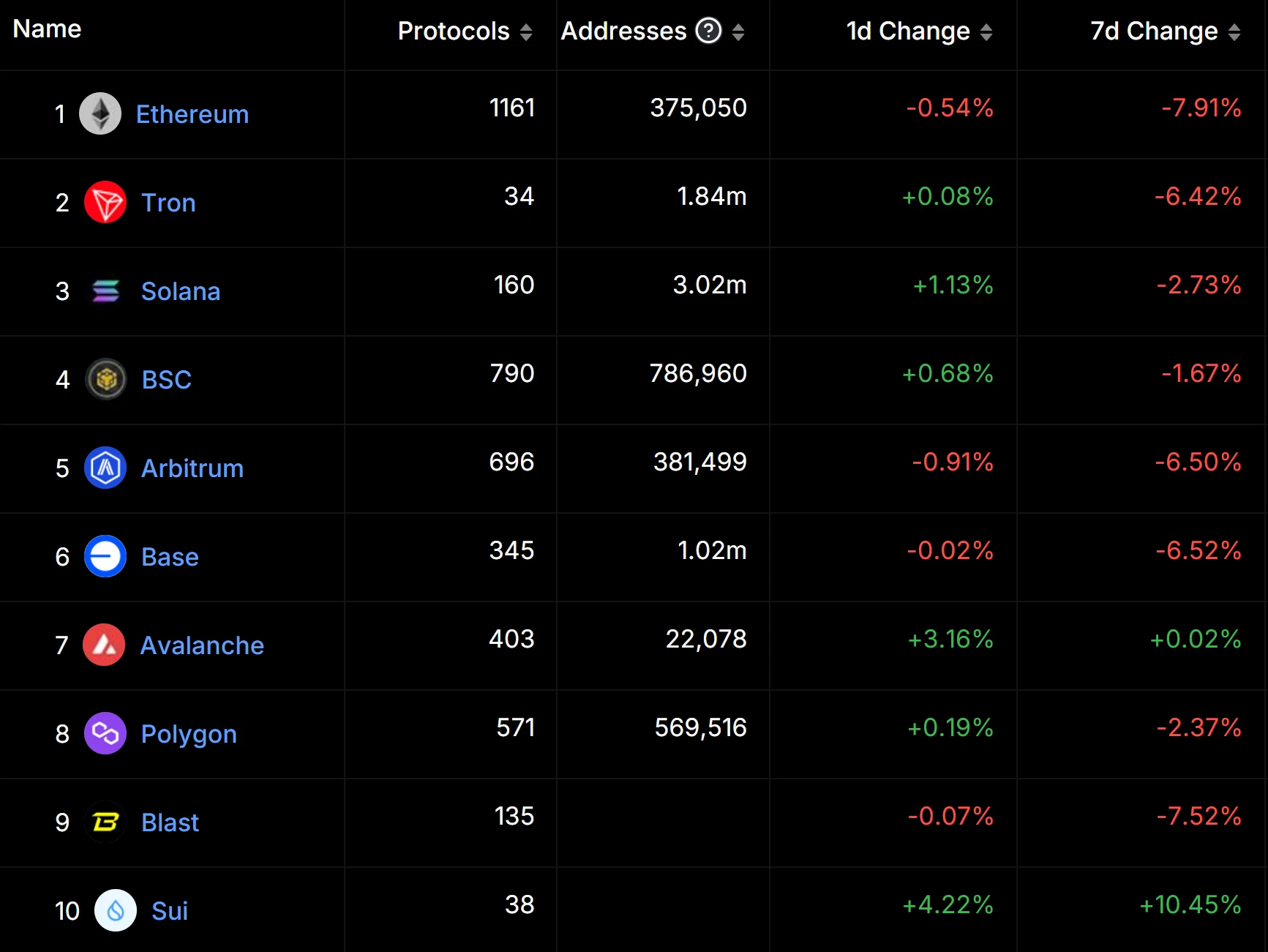
Task: Select BSC protocols count 790
Action: tap(512, 373)
